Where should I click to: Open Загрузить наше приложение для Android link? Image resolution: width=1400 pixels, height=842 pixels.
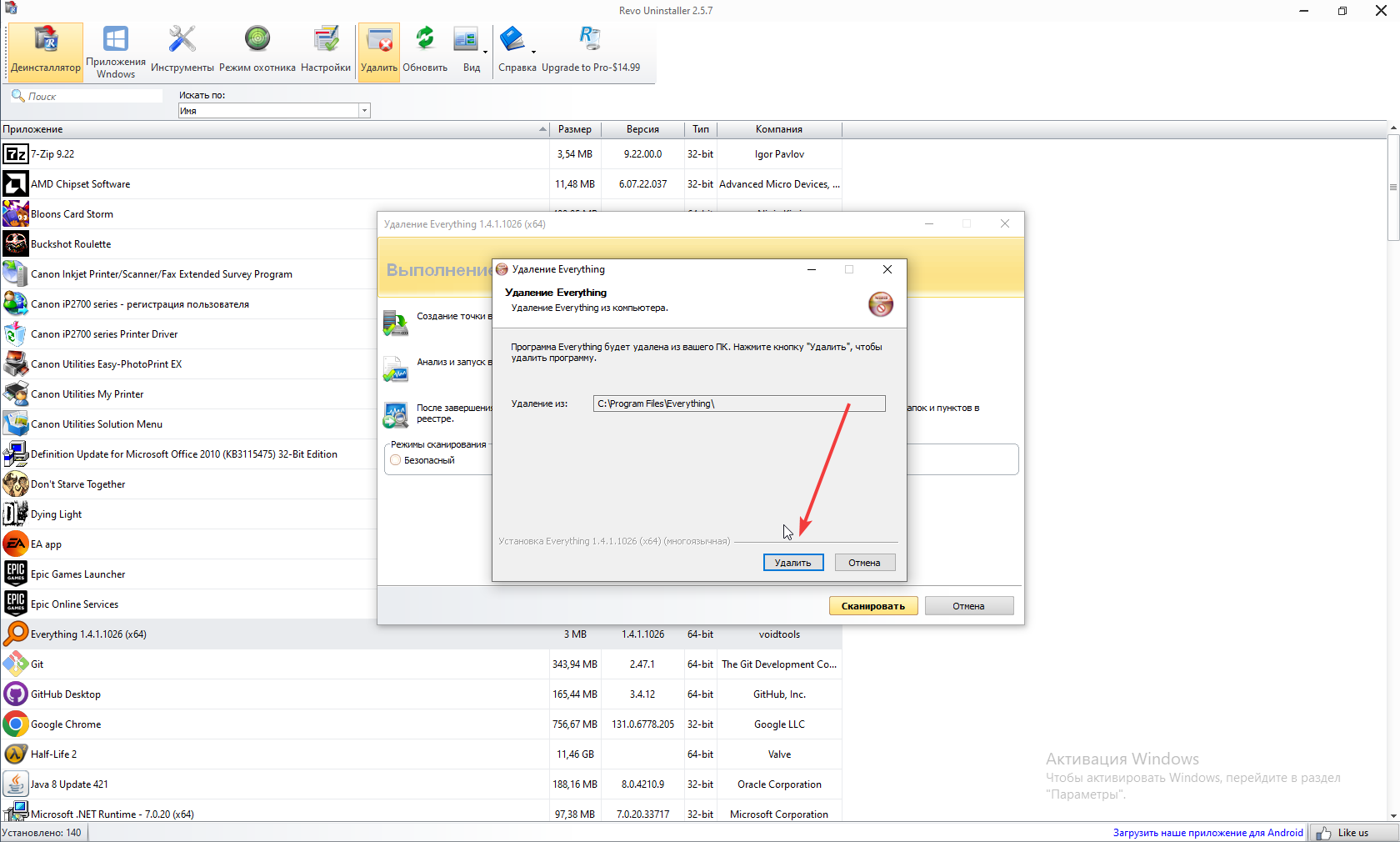pos(1207,833)
